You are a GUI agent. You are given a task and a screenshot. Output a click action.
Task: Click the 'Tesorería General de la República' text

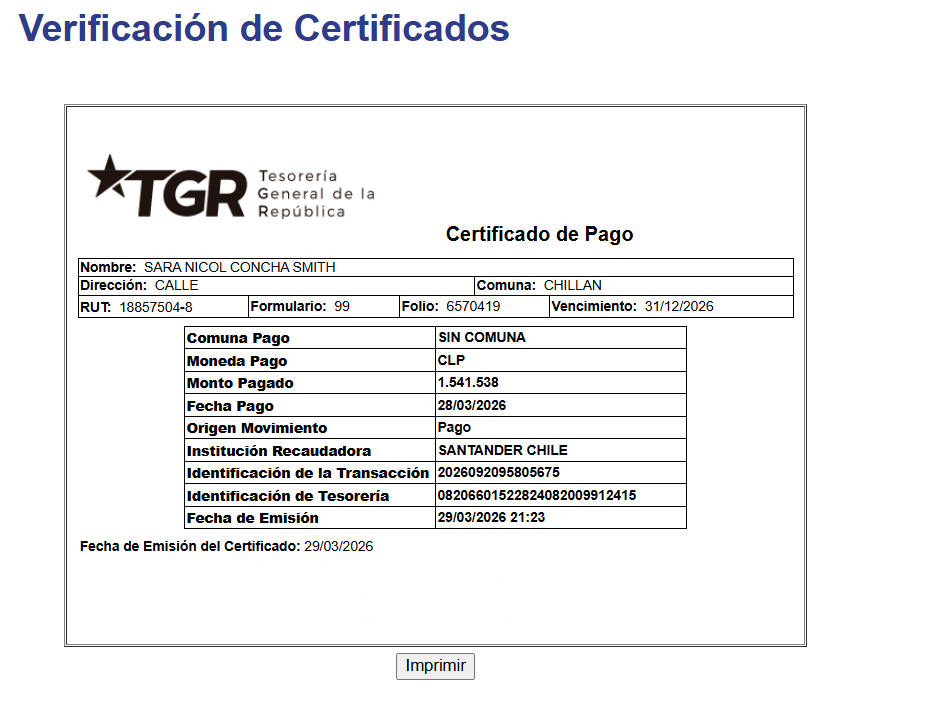point(316,193)
